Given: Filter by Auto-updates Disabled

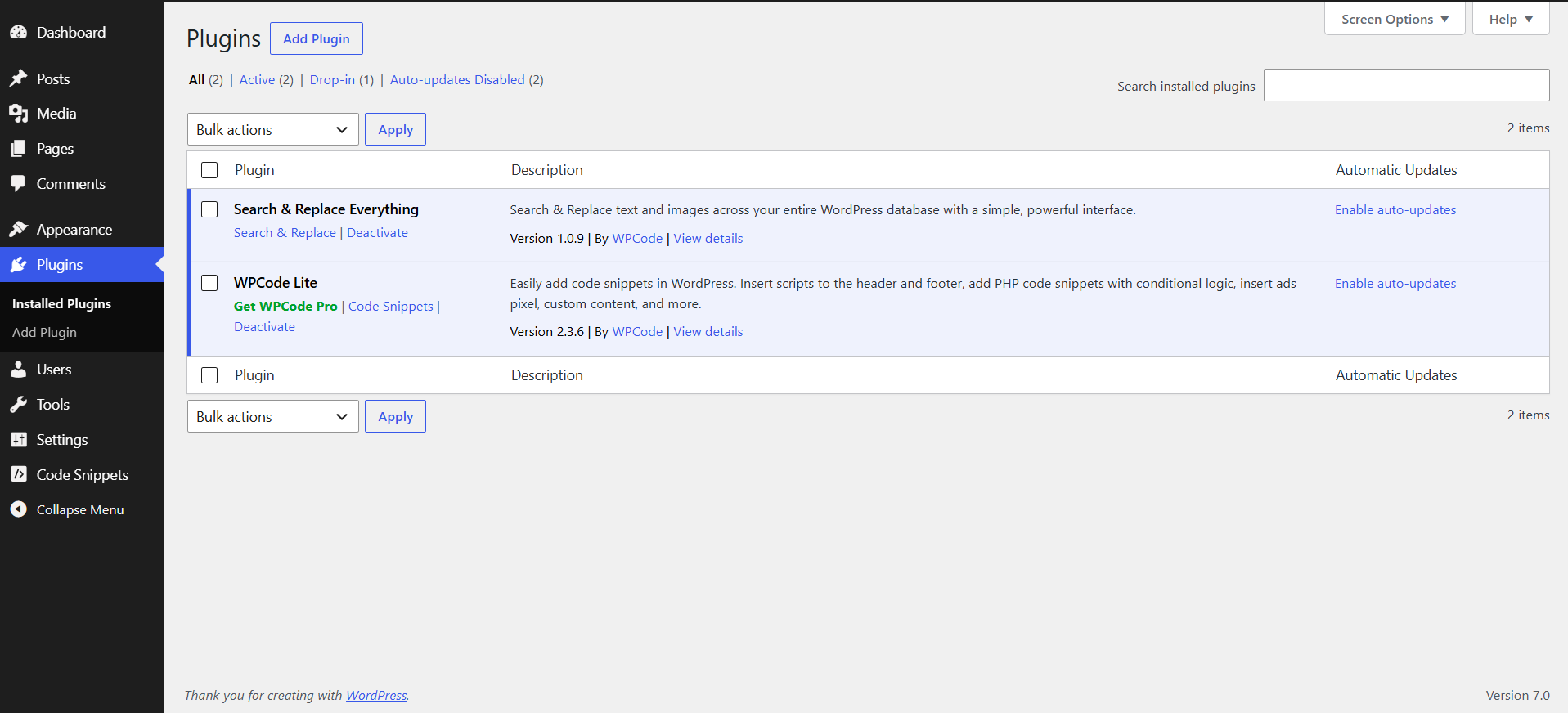Looking at the screenshot, I should point(457,79).
